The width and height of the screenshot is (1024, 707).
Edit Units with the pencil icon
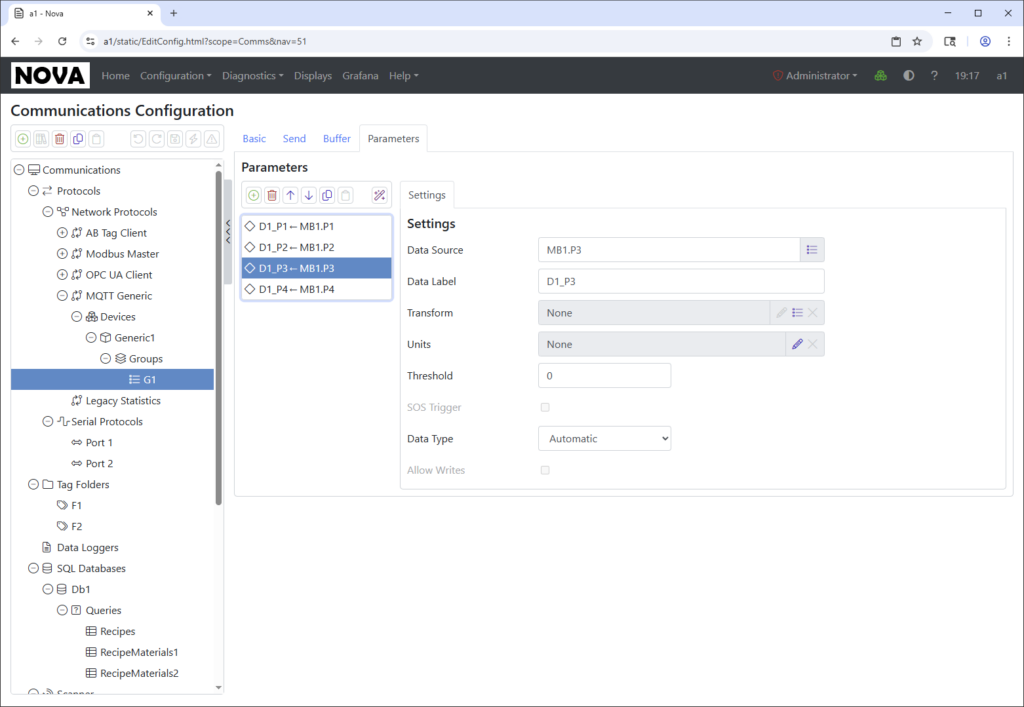(797, 344)
